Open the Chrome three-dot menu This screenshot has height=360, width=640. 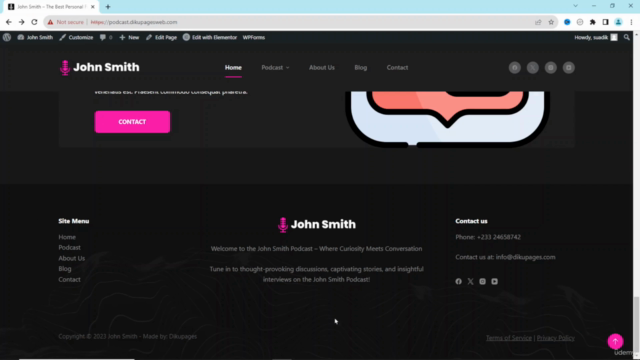point(631,22)
